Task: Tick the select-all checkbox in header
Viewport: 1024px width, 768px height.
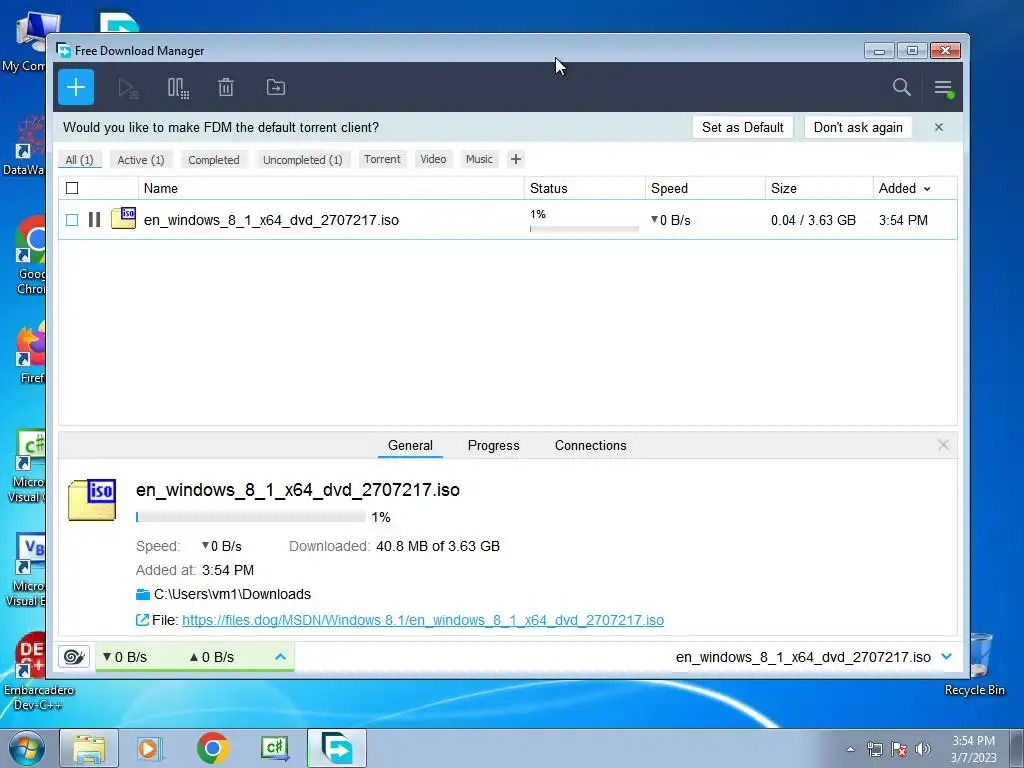Action: 72,188
